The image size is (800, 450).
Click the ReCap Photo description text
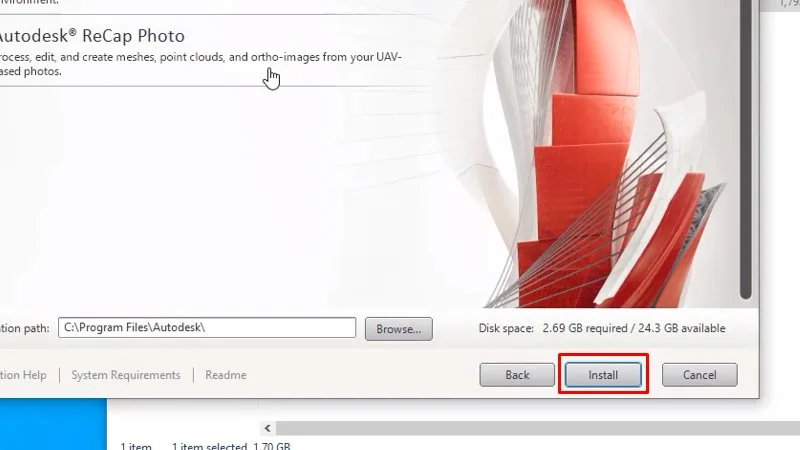coord(201,64)
